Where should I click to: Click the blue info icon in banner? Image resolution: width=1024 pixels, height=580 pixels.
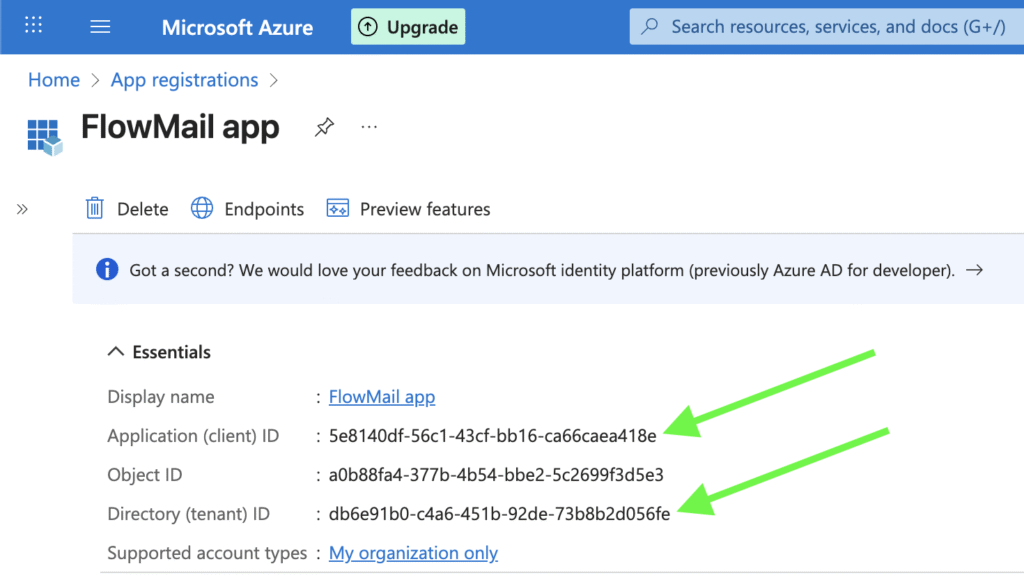(107, 269)
